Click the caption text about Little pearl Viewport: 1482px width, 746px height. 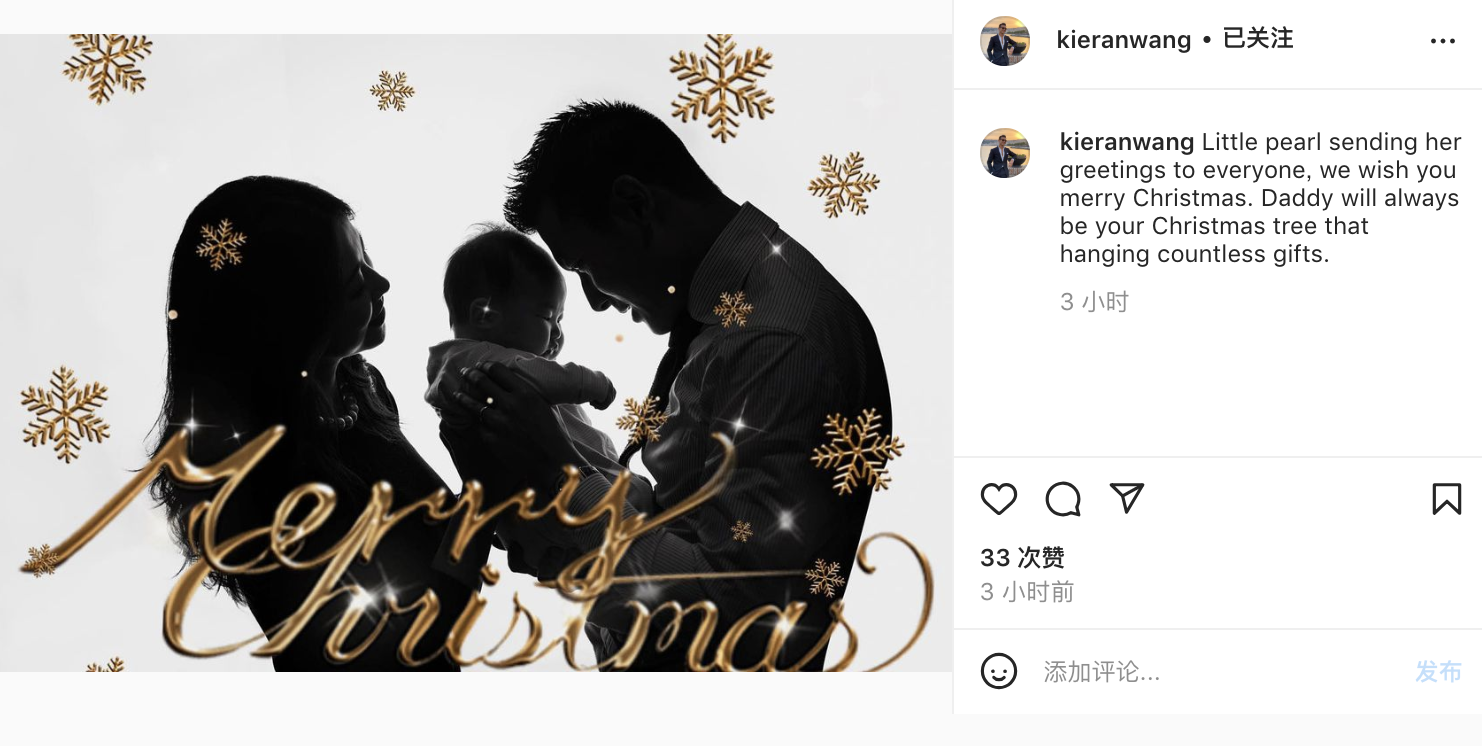pos(1261,198)
